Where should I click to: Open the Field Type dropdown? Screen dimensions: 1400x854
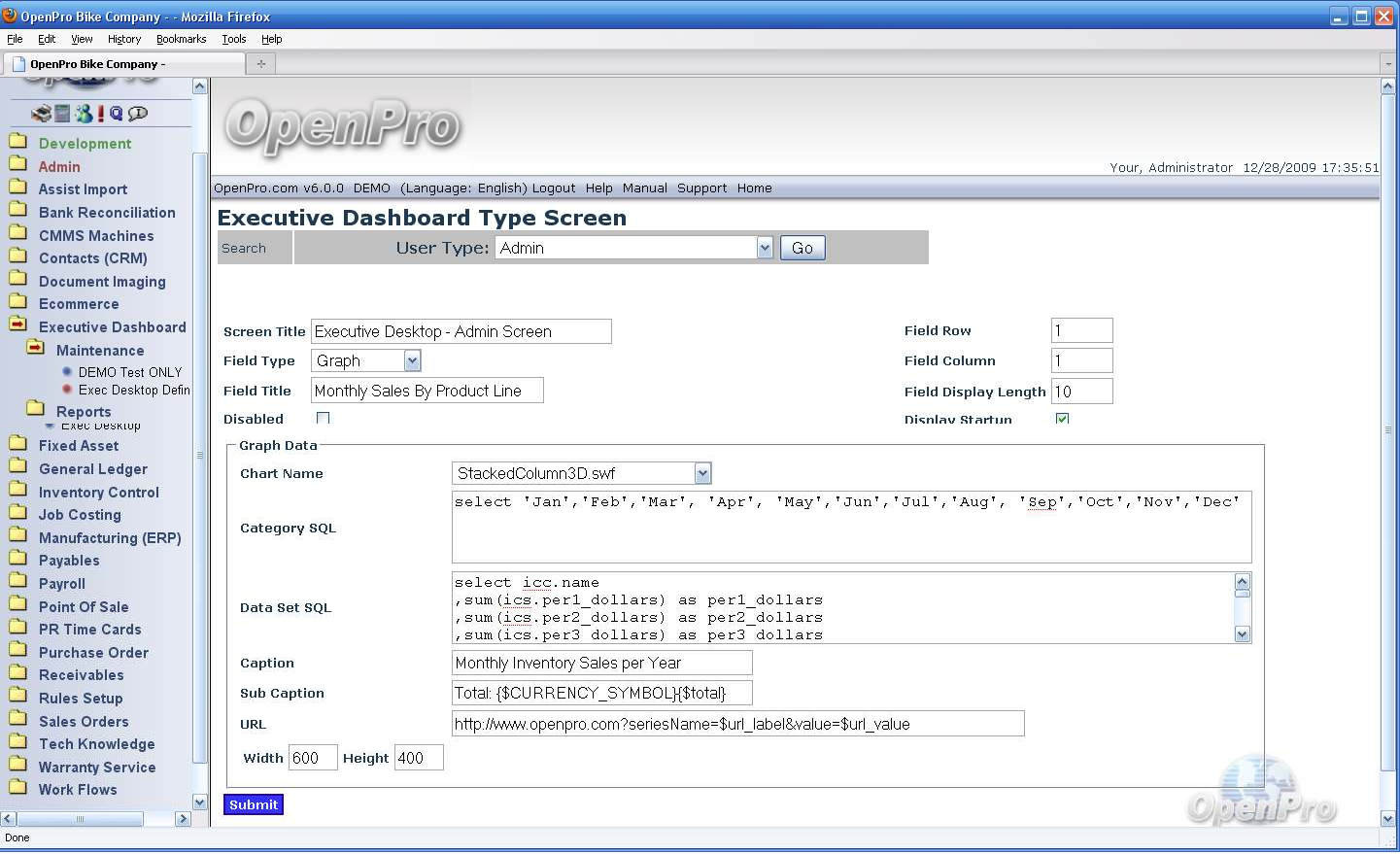[412, 360]
